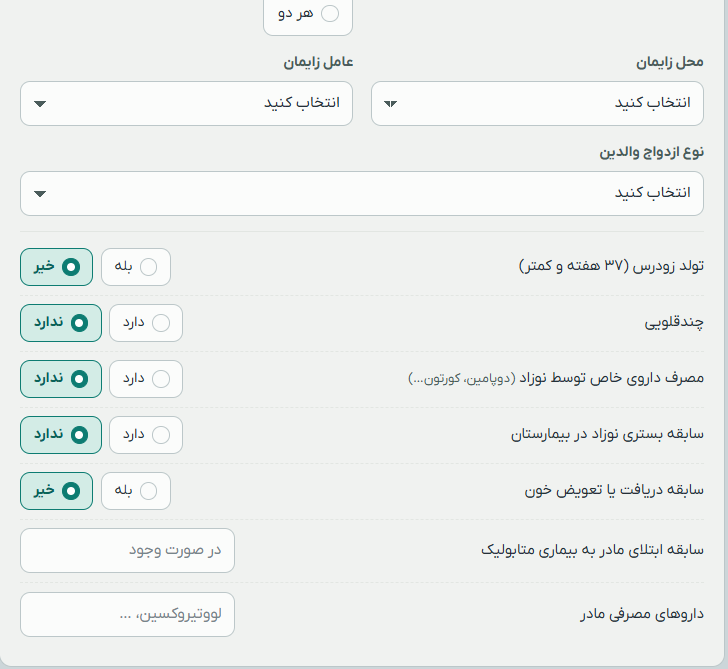Expand the 'نوع ازدواج والدین' select box

362,194
